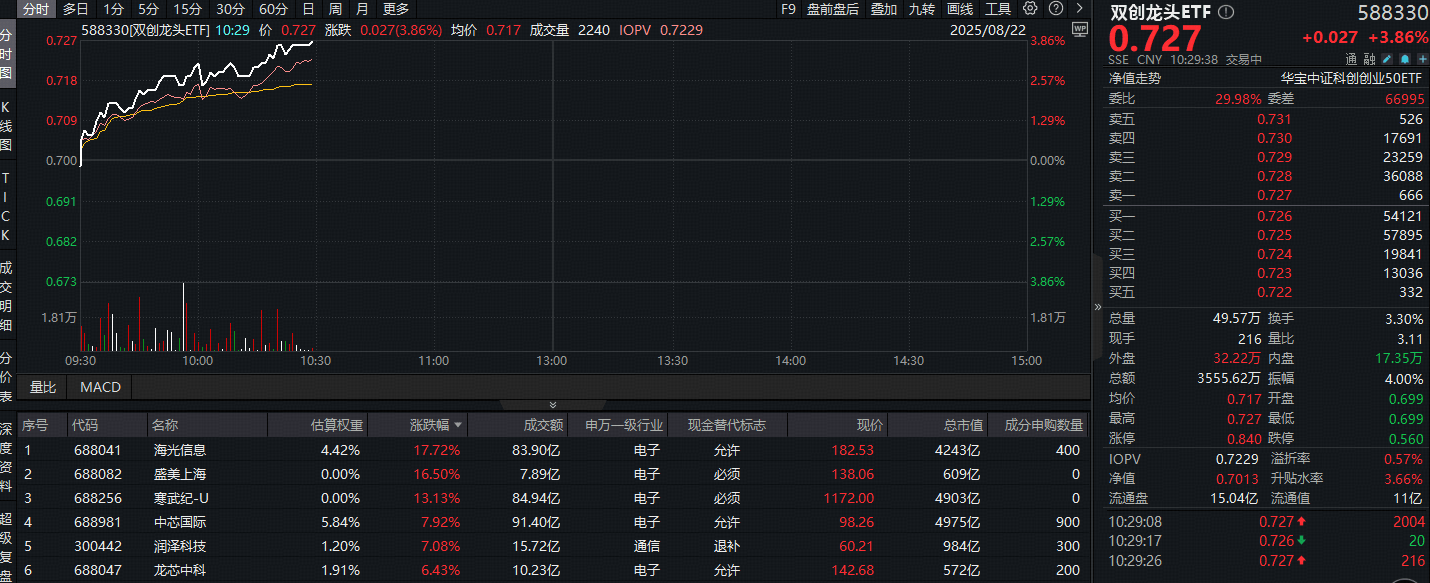
Task: Click stock code 588330 in quote header
Action: click(x=1392, y=13)
